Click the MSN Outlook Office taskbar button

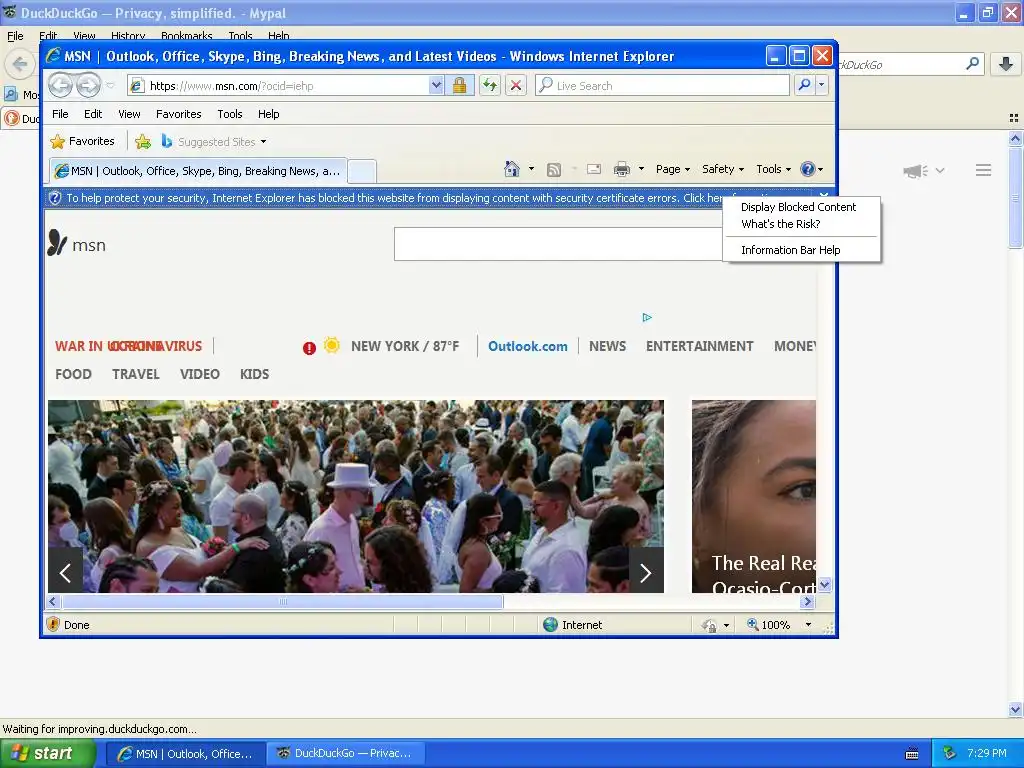pyautogui.click(x=185, y=754)
